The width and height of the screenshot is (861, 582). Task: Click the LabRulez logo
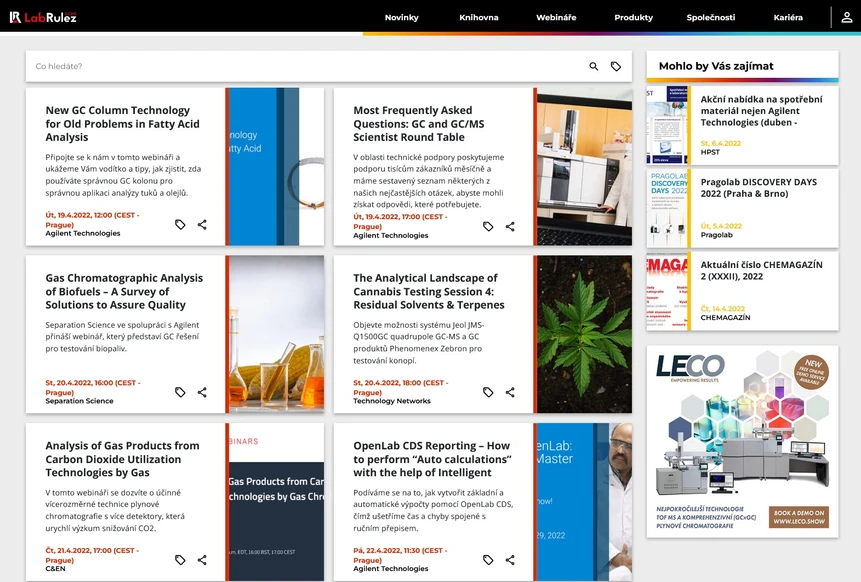coord(43,17)
